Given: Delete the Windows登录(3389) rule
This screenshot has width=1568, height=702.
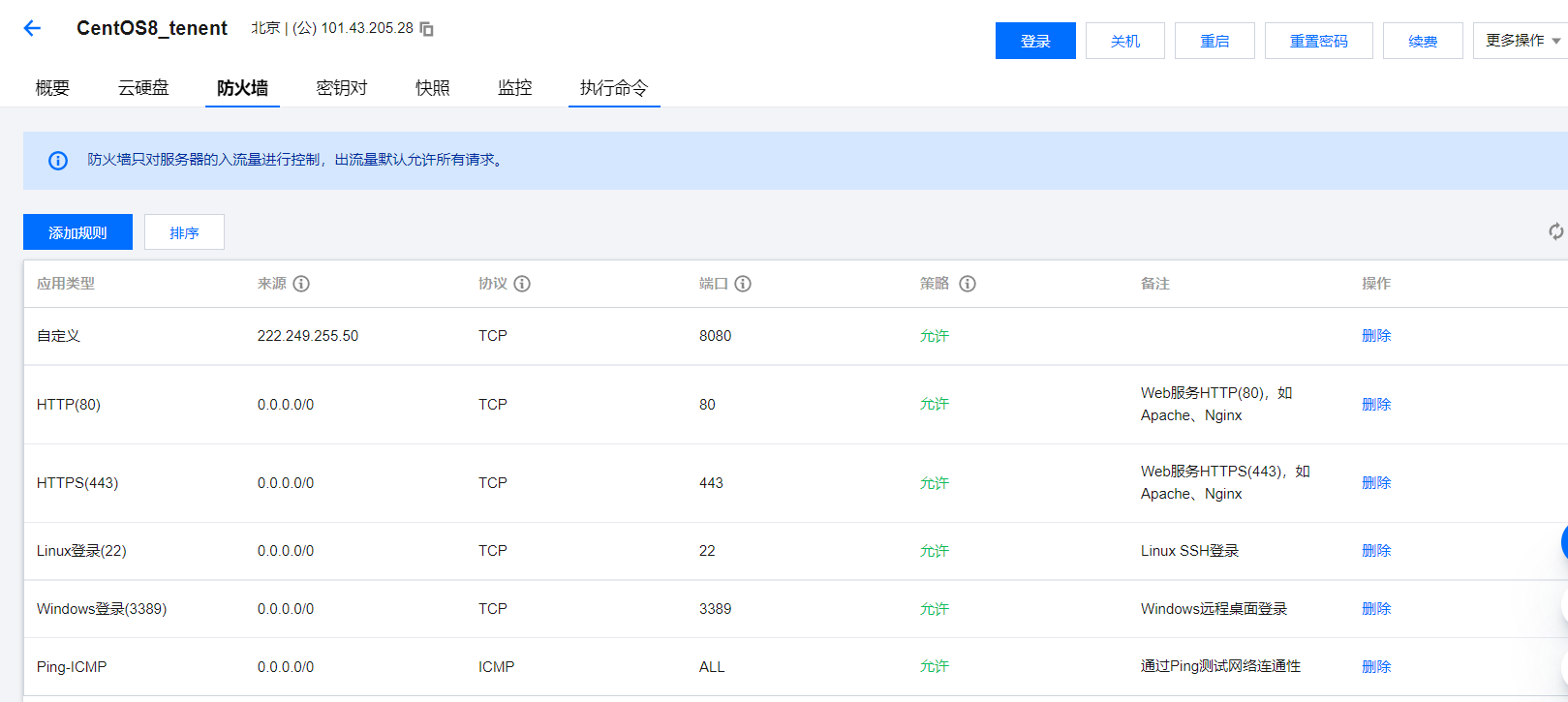Looking at the screenshot, I should click(1376, 609).
